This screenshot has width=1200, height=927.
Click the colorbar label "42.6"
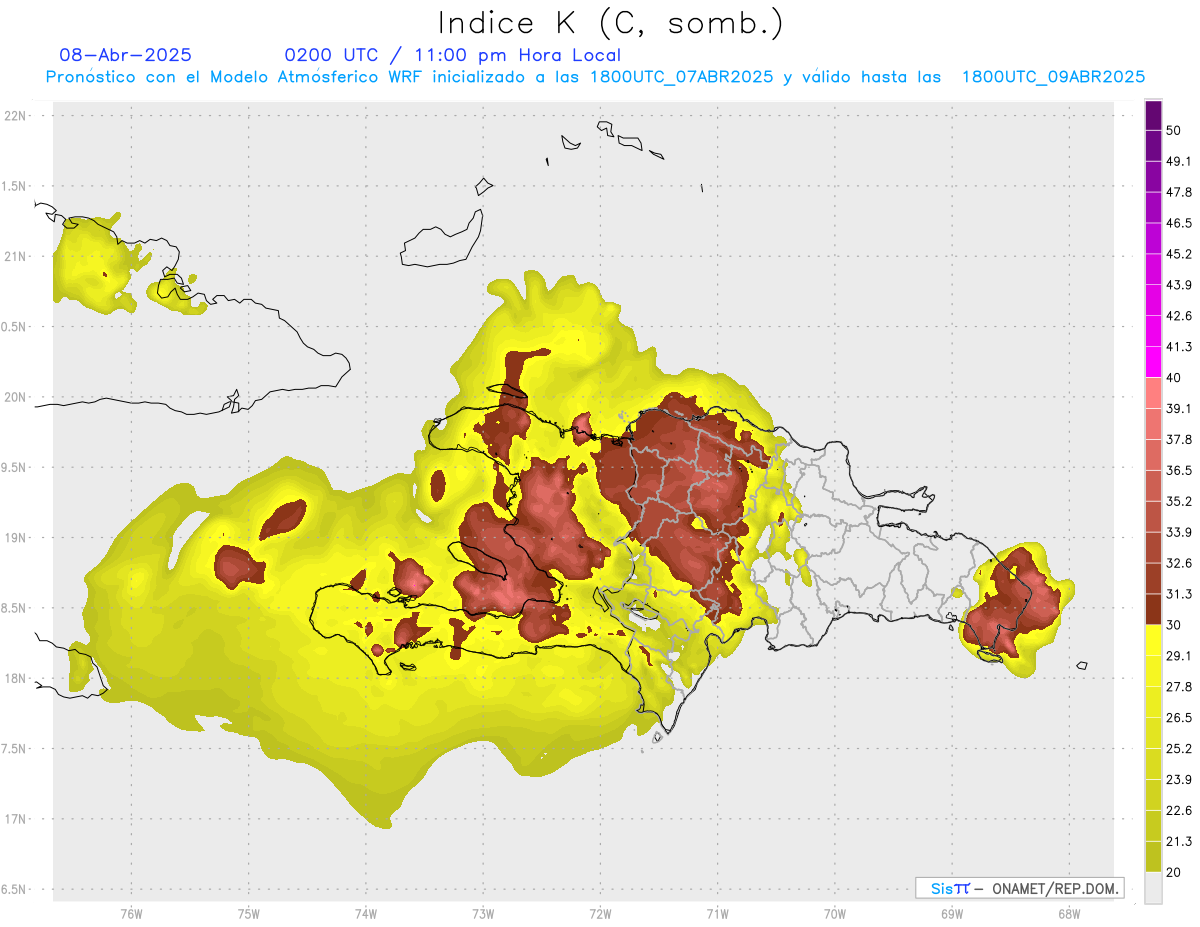1179,316
